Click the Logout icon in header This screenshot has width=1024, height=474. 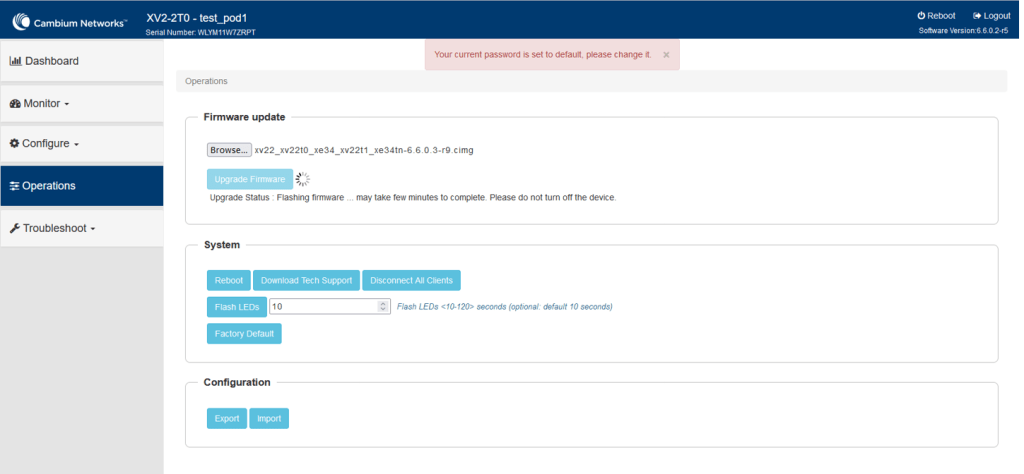[x=976, y=16]
